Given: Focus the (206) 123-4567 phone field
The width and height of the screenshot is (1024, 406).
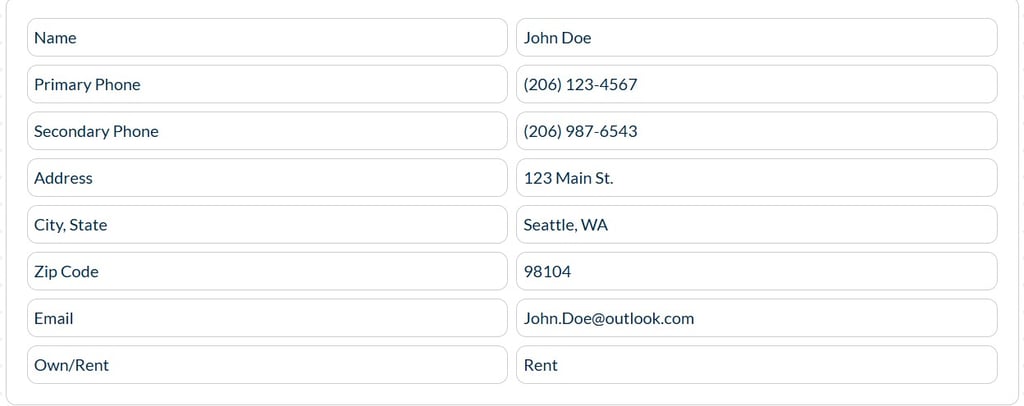Looking at the screenshot, I should point(756,85).
